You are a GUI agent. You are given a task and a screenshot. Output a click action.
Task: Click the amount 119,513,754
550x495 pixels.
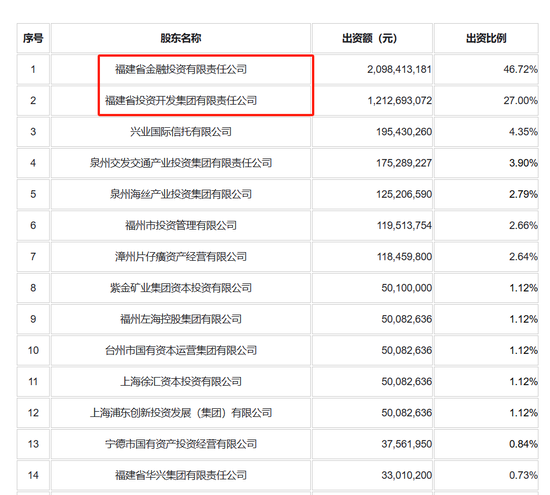[404, 225]
